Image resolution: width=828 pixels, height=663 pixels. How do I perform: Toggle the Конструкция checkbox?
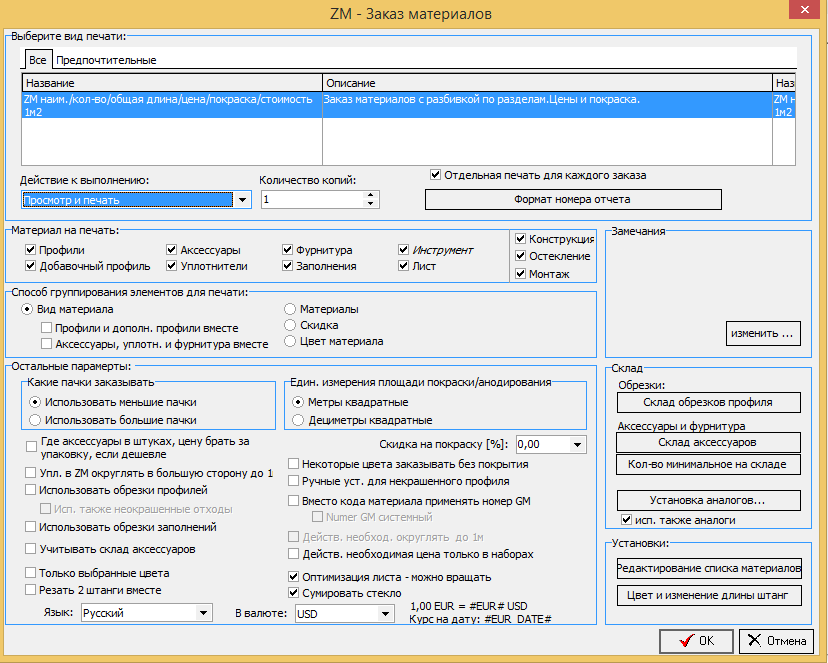pos(520,239)
